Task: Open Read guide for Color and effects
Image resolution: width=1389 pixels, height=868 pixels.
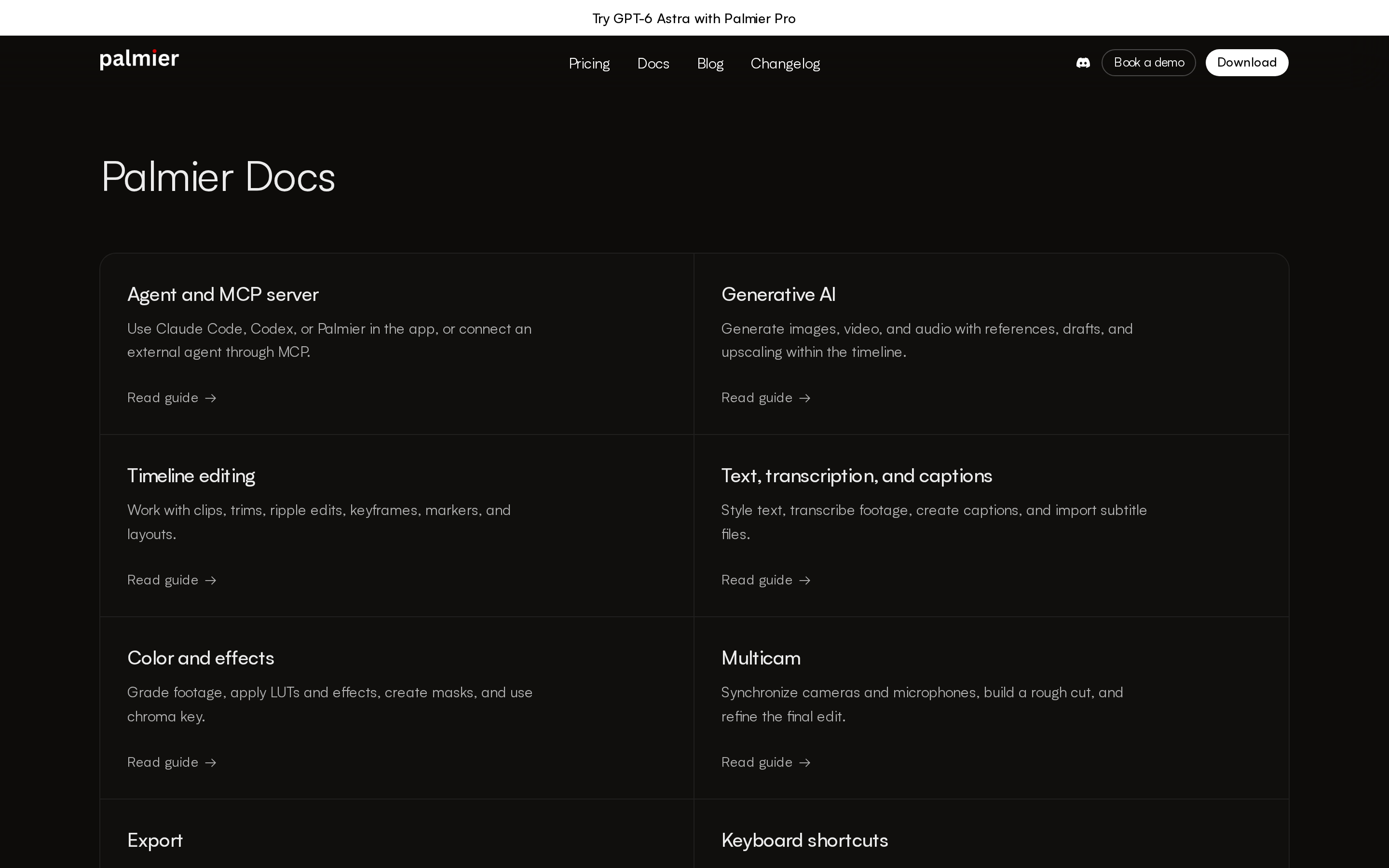Action: point(172,762)
